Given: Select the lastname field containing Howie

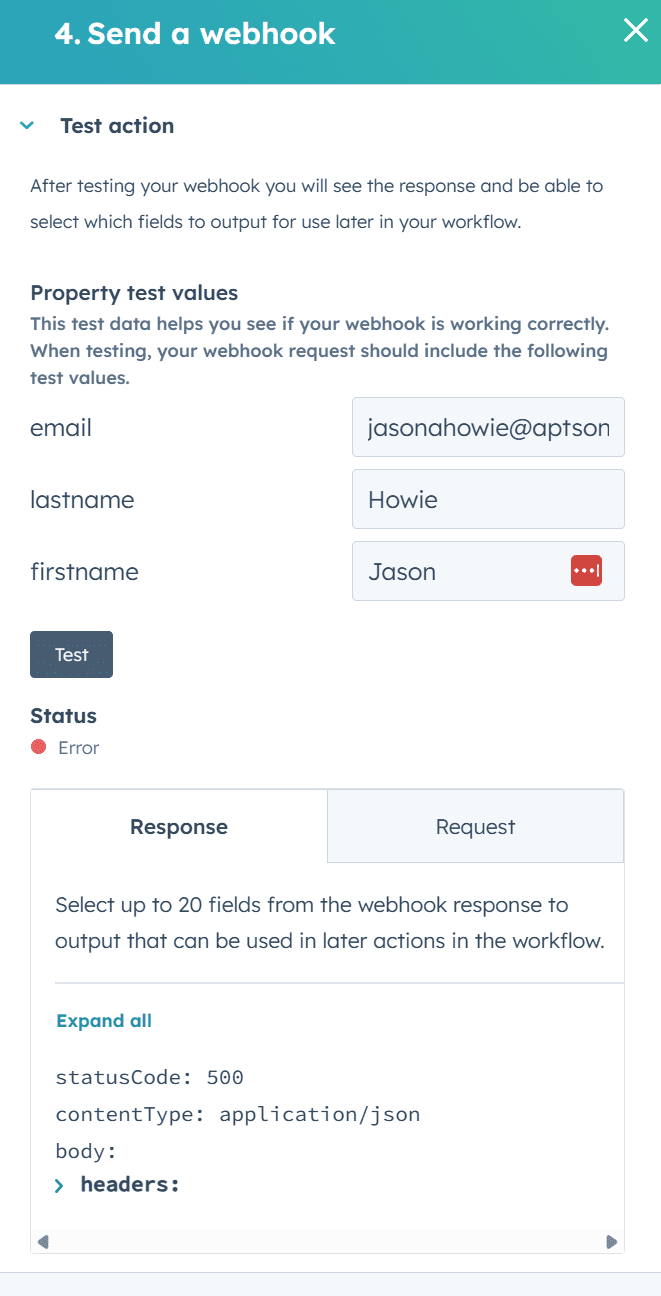Looking at the screenshot, I should [488, 499].
